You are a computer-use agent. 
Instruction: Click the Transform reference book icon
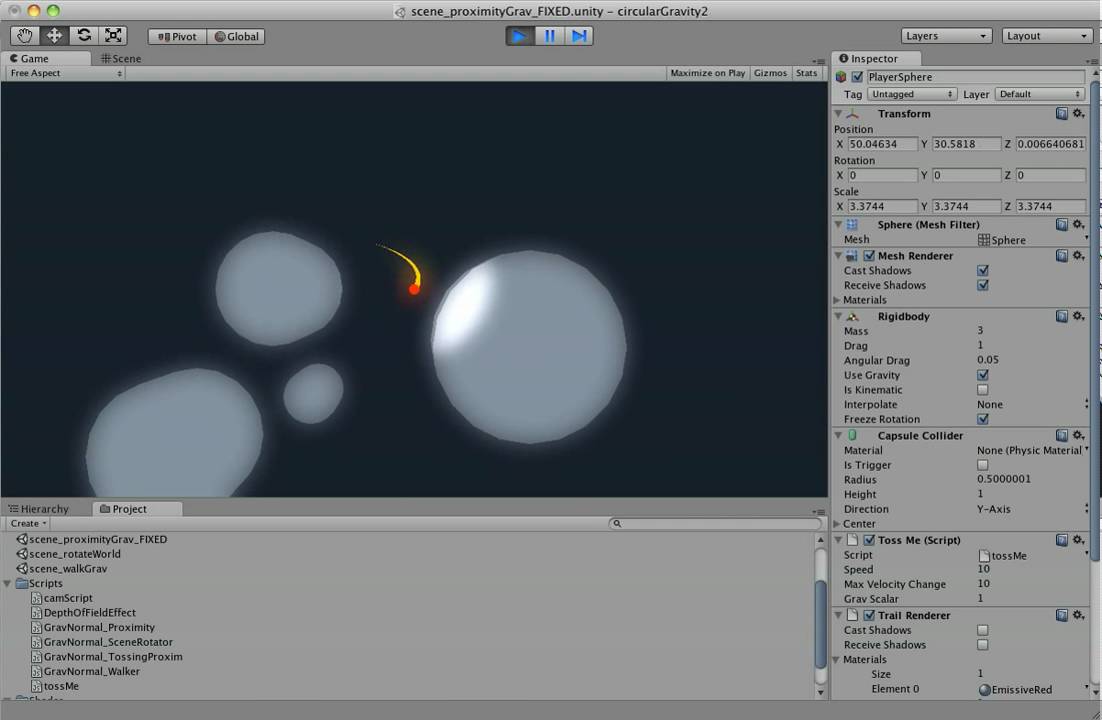pyautogui.click(x=1062, y=113)
